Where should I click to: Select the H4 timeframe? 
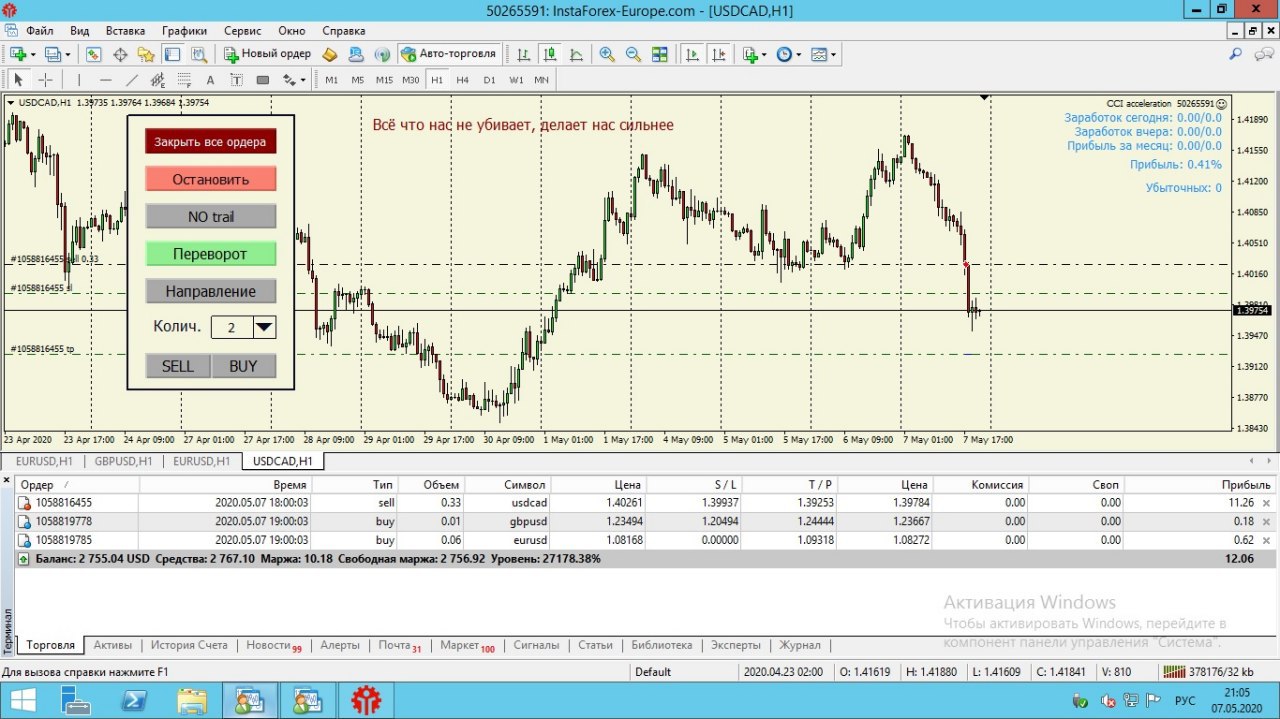pyautogui.click(x=463, y=80)
